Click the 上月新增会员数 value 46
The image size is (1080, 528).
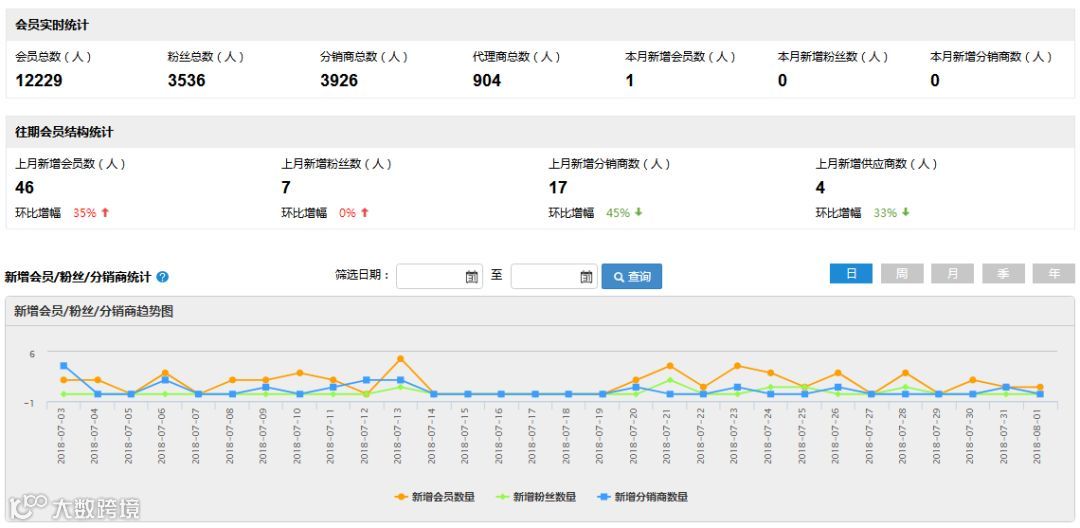tap(25, 187)
